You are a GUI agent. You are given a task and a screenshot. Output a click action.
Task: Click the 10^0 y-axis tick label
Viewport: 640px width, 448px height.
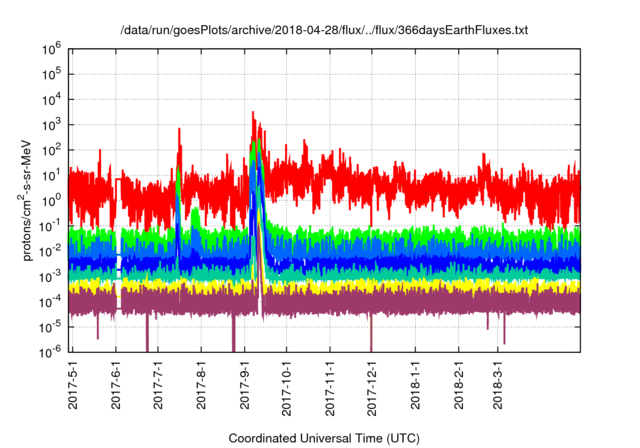(52, 199)
